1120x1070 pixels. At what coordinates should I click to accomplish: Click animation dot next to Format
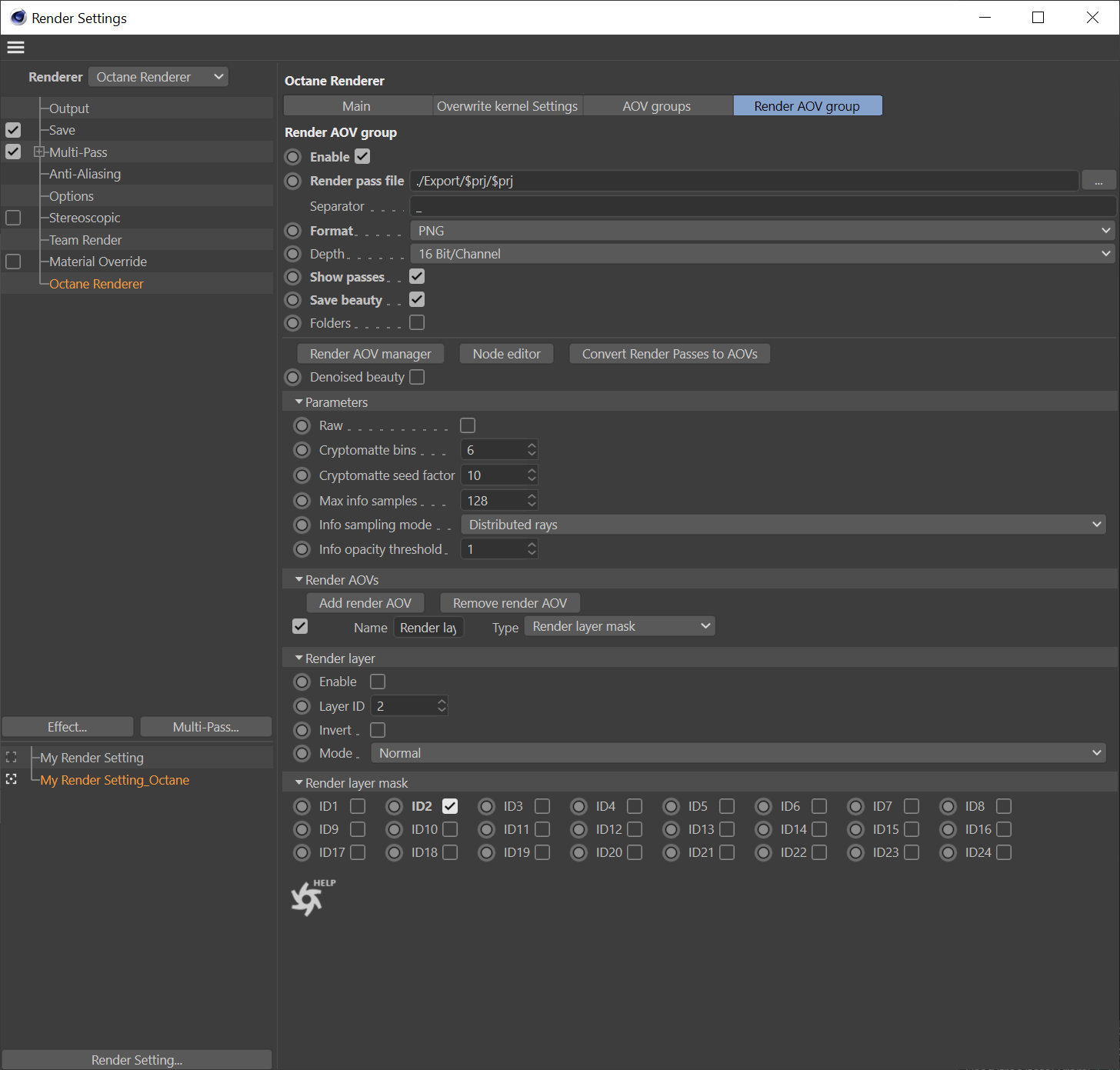[x=293, y=231]
